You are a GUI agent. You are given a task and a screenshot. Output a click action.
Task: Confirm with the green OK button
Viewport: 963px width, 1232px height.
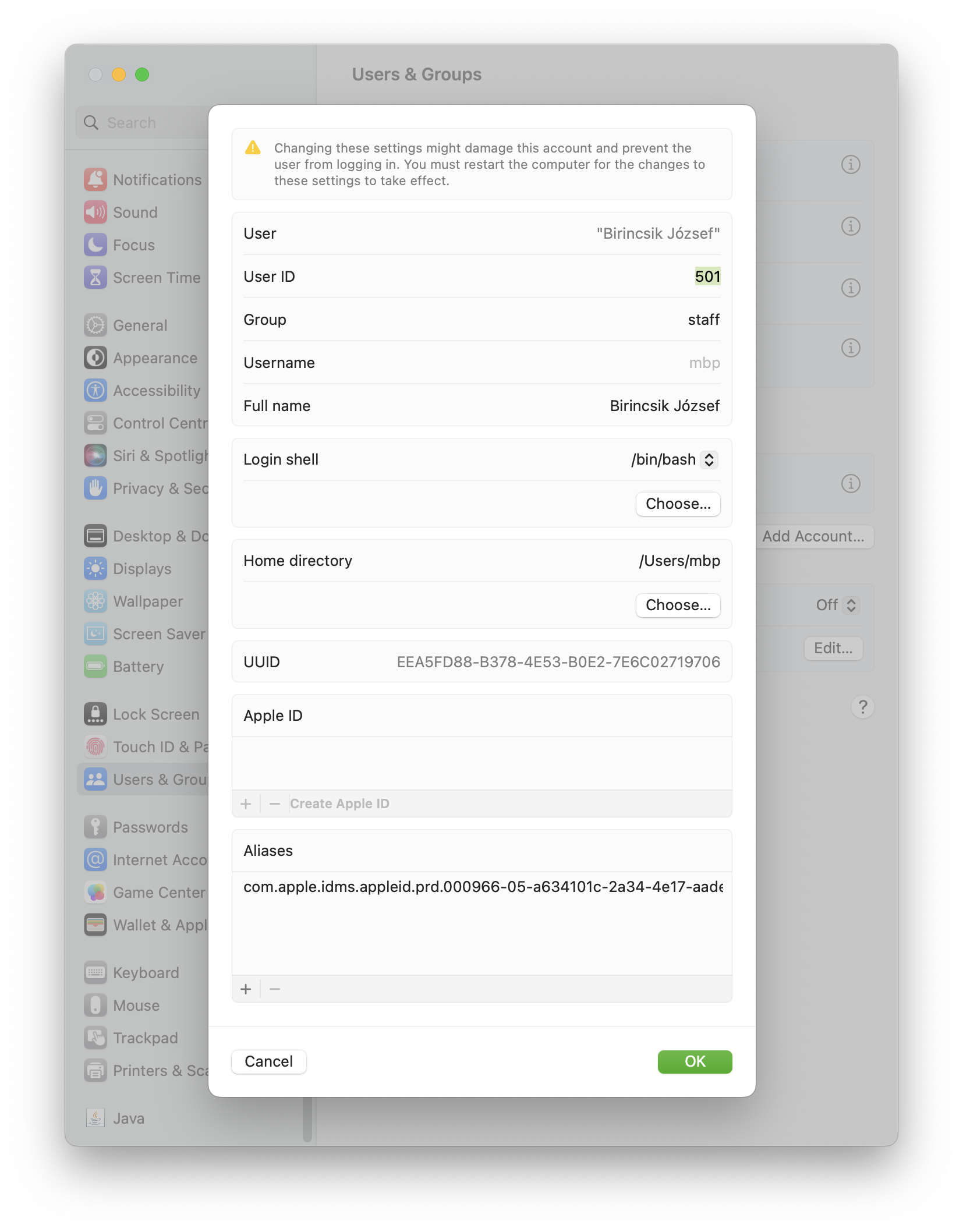(695, 1061)
